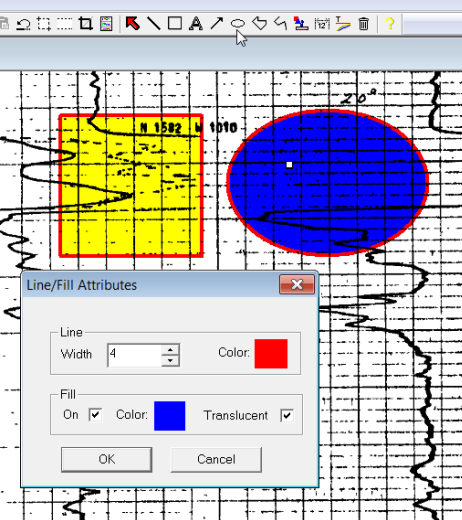Open the line style attributes icon
Screen dimensions: 462x520
click(343, 23)
